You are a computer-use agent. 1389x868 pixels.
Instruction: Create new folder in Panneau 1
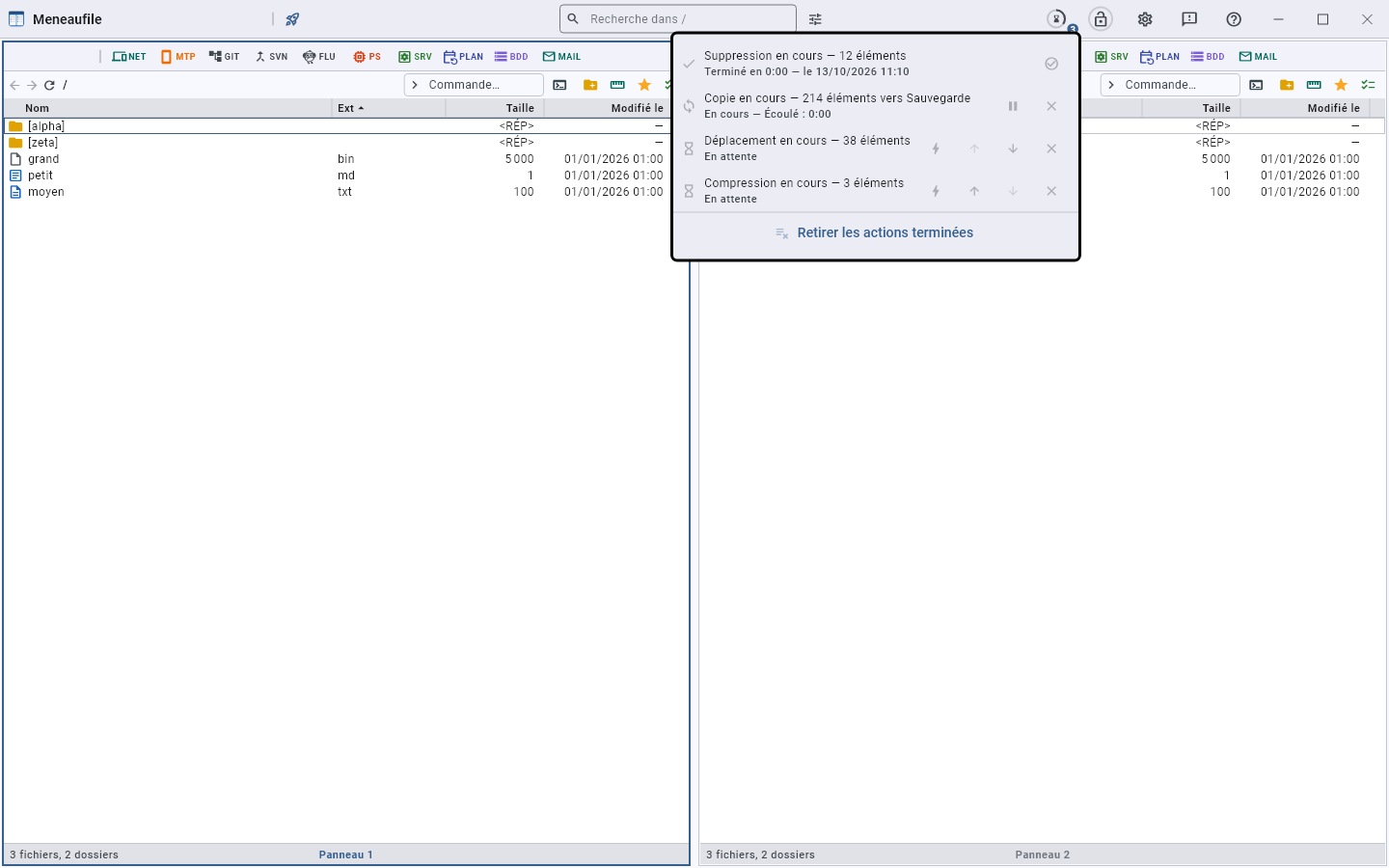[x=590, y=85]
